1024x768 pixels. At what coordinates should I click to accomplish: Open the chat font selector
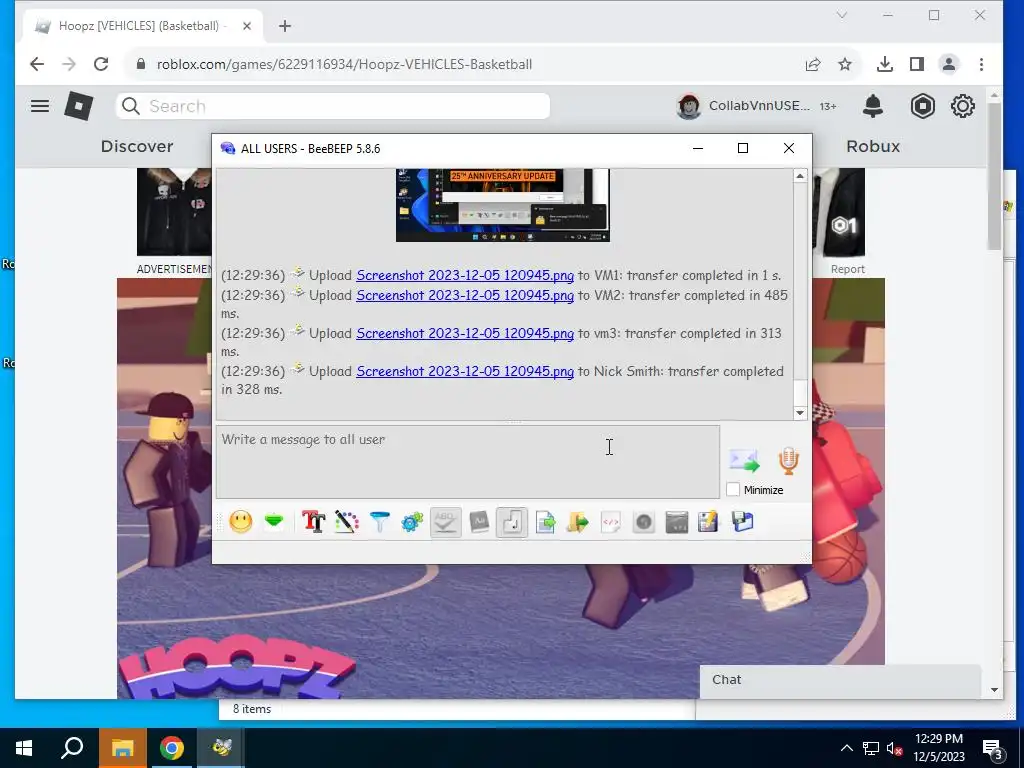tap(313, 522)
